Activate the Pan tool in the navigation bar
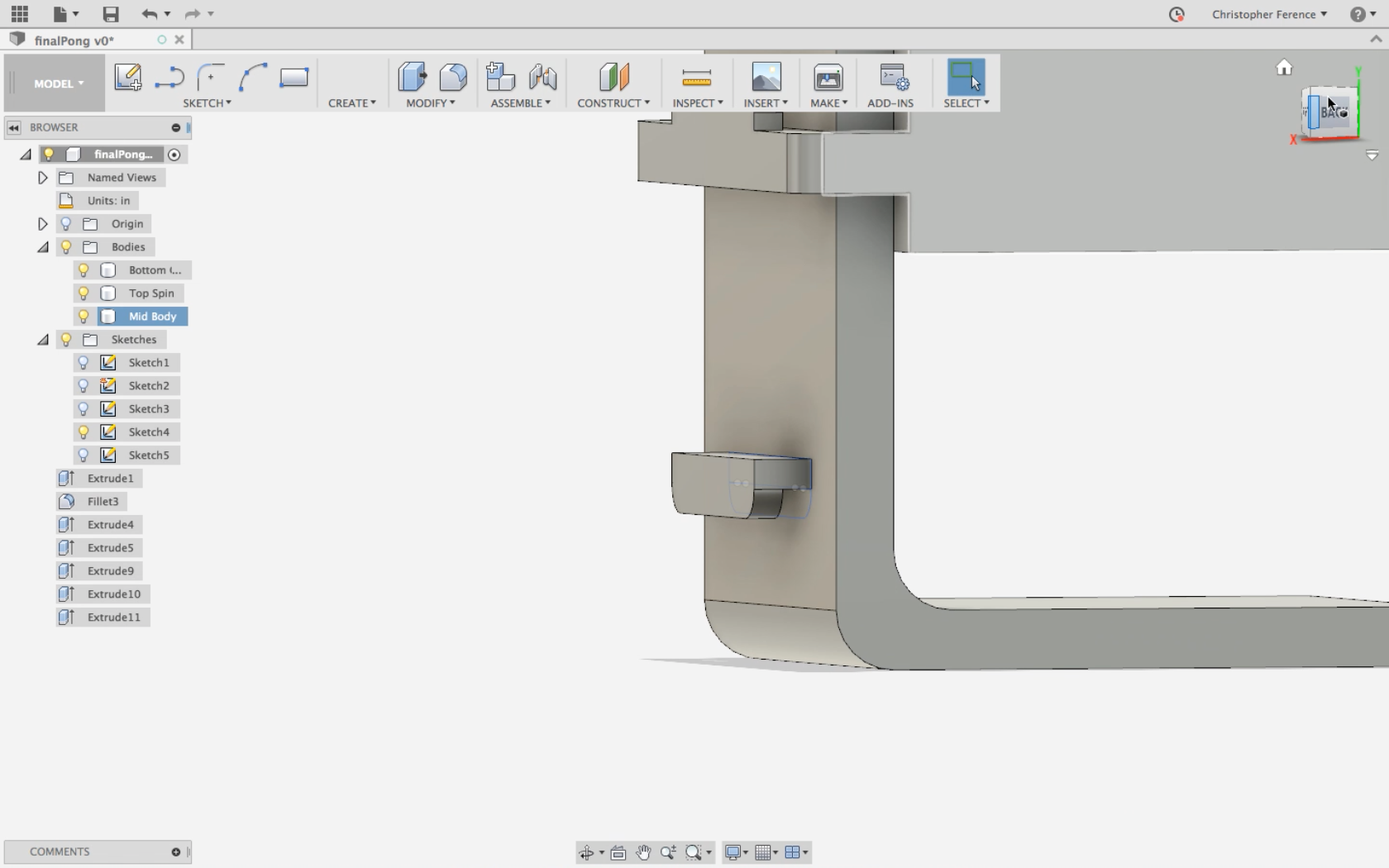This screenshot has width=1389, height=868. [x=644, y=852]
